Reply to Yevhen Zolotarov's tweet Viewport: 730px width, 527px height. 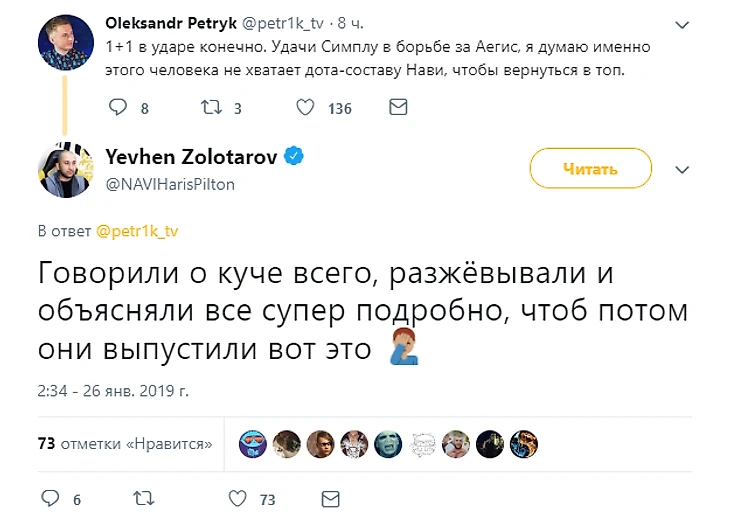50,498
